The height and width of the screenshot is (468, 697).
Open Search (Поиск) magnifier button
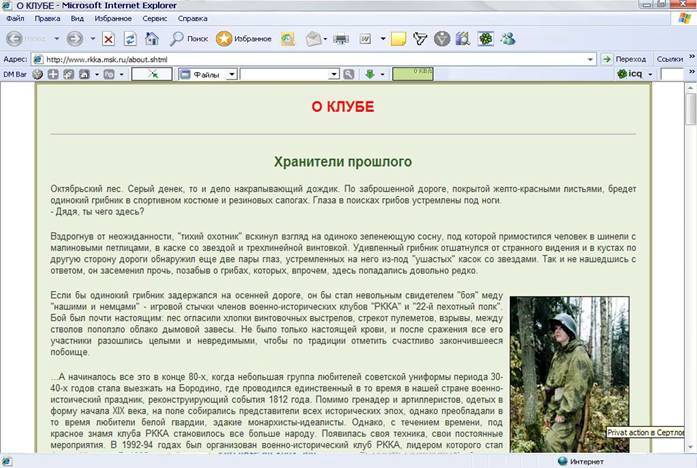point(188,39)
